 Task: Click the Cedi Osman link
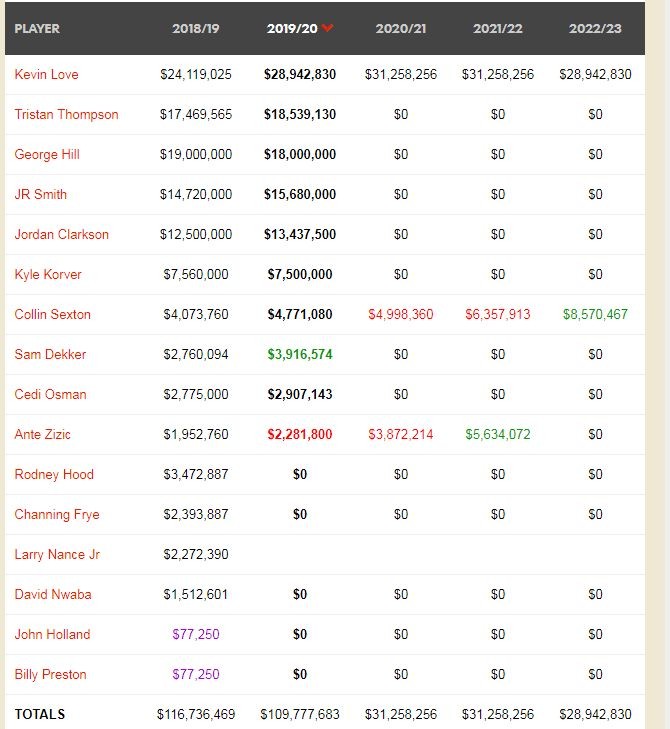point(50,394)
